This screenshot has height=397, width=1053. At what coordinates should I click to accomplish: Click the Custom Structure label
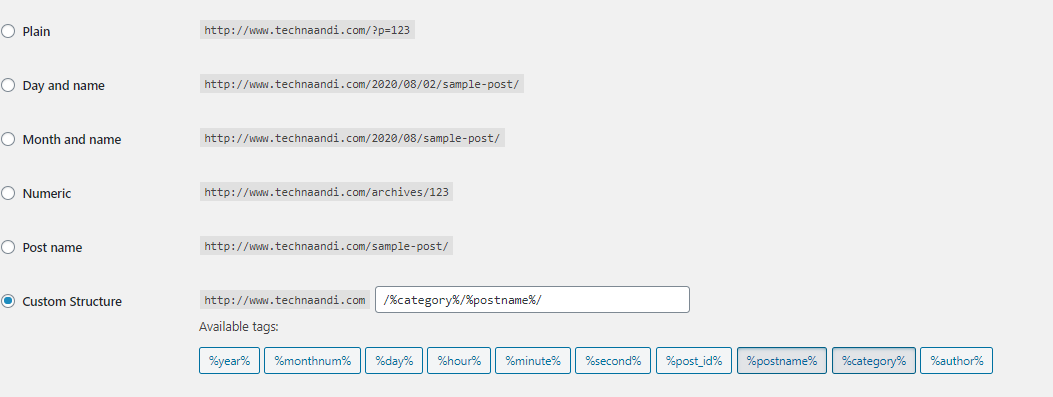[73, 302]
